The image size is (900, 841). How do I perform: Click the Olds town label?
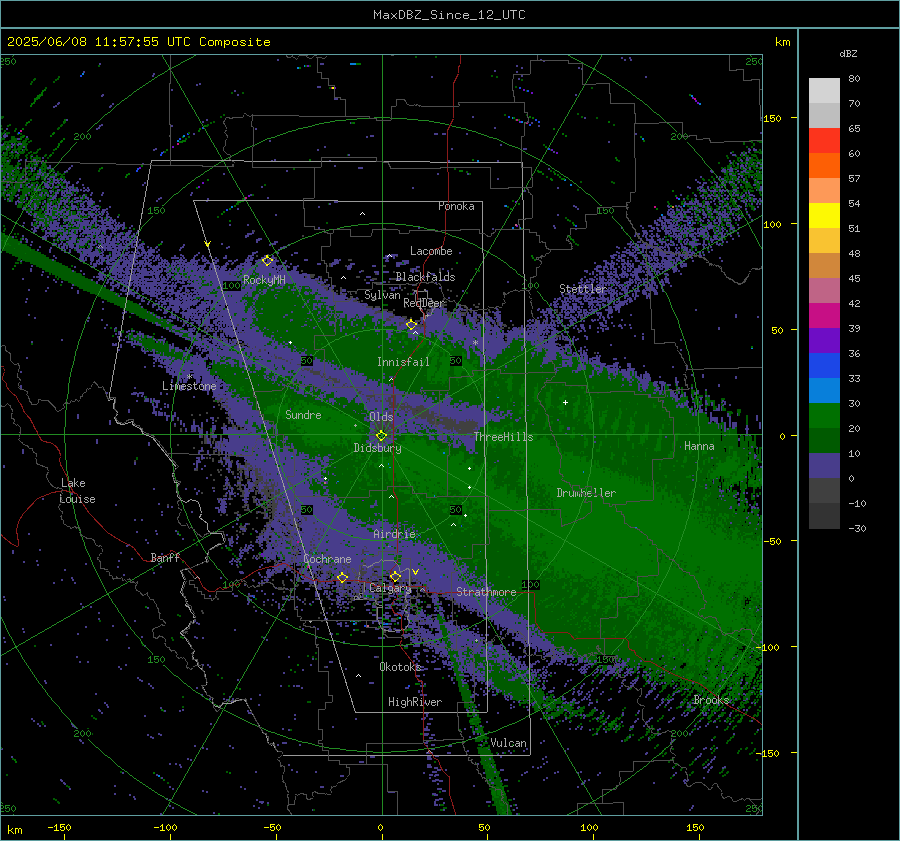pos(381,417)
